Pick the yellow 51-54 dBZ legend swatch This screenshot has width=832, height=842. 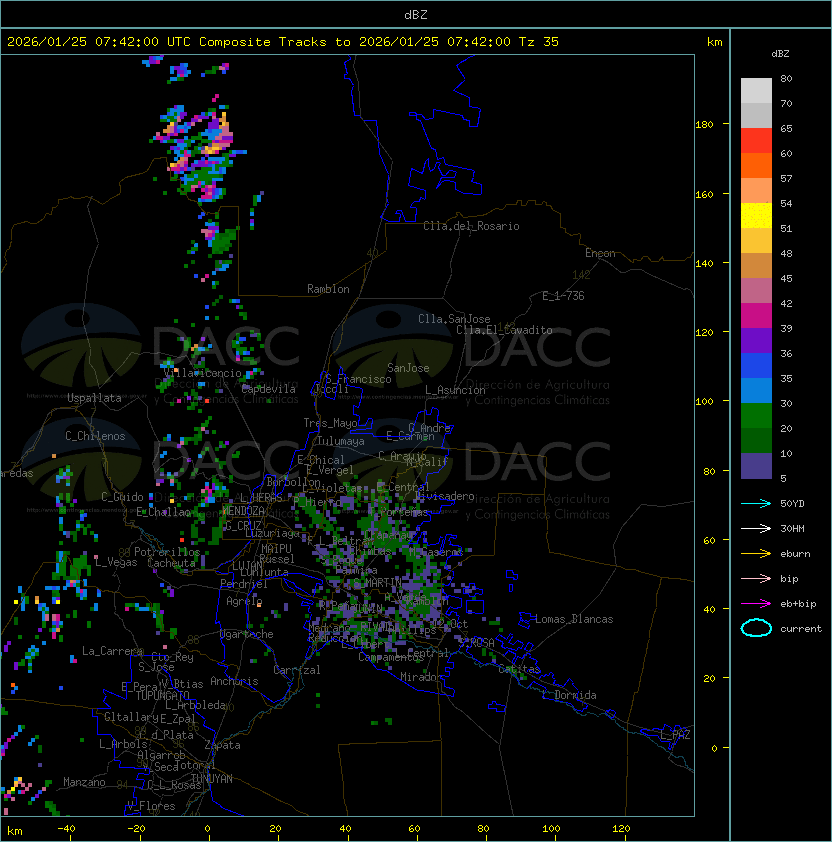pyautogui.click(x=756, y=216)
